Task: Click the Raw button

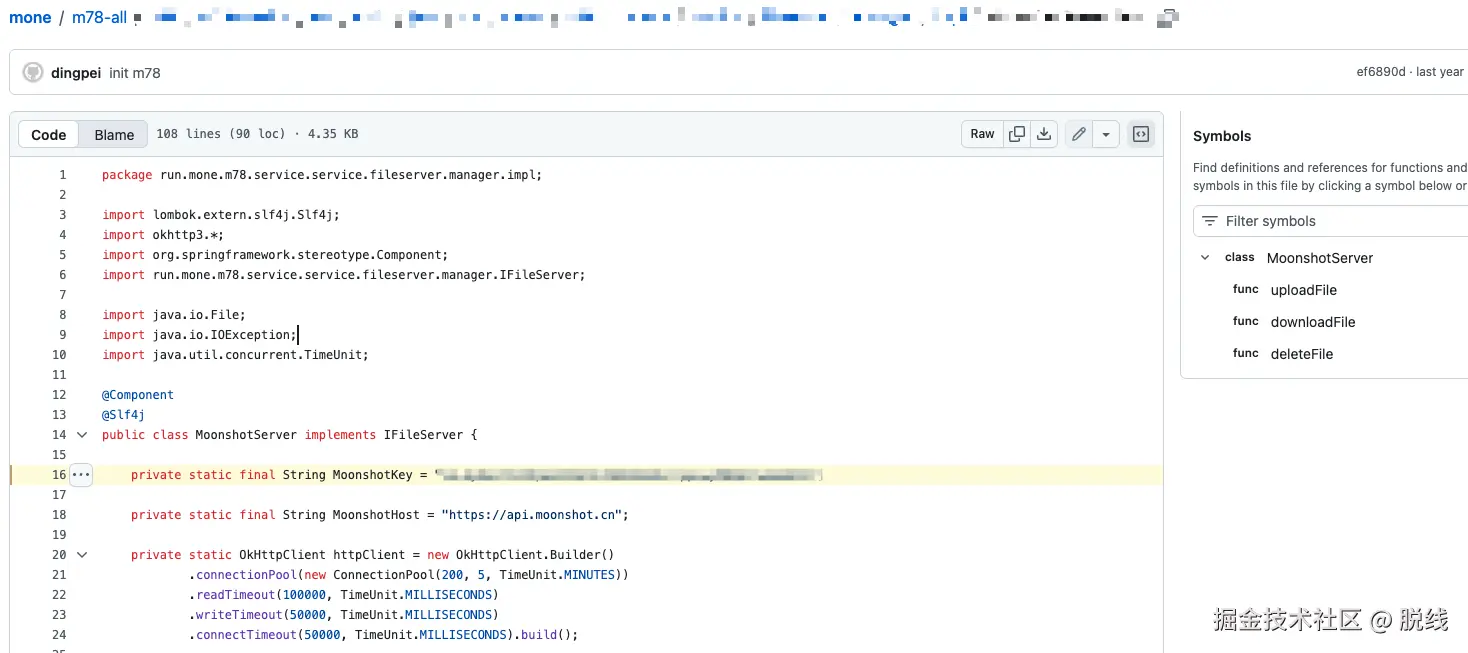Action: 982,134
